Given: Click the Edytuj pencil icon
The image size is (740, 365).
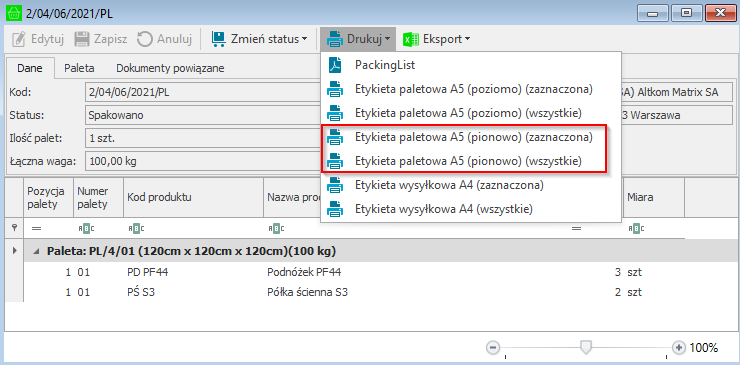Looking at the screenshot, I should [18, 39].
